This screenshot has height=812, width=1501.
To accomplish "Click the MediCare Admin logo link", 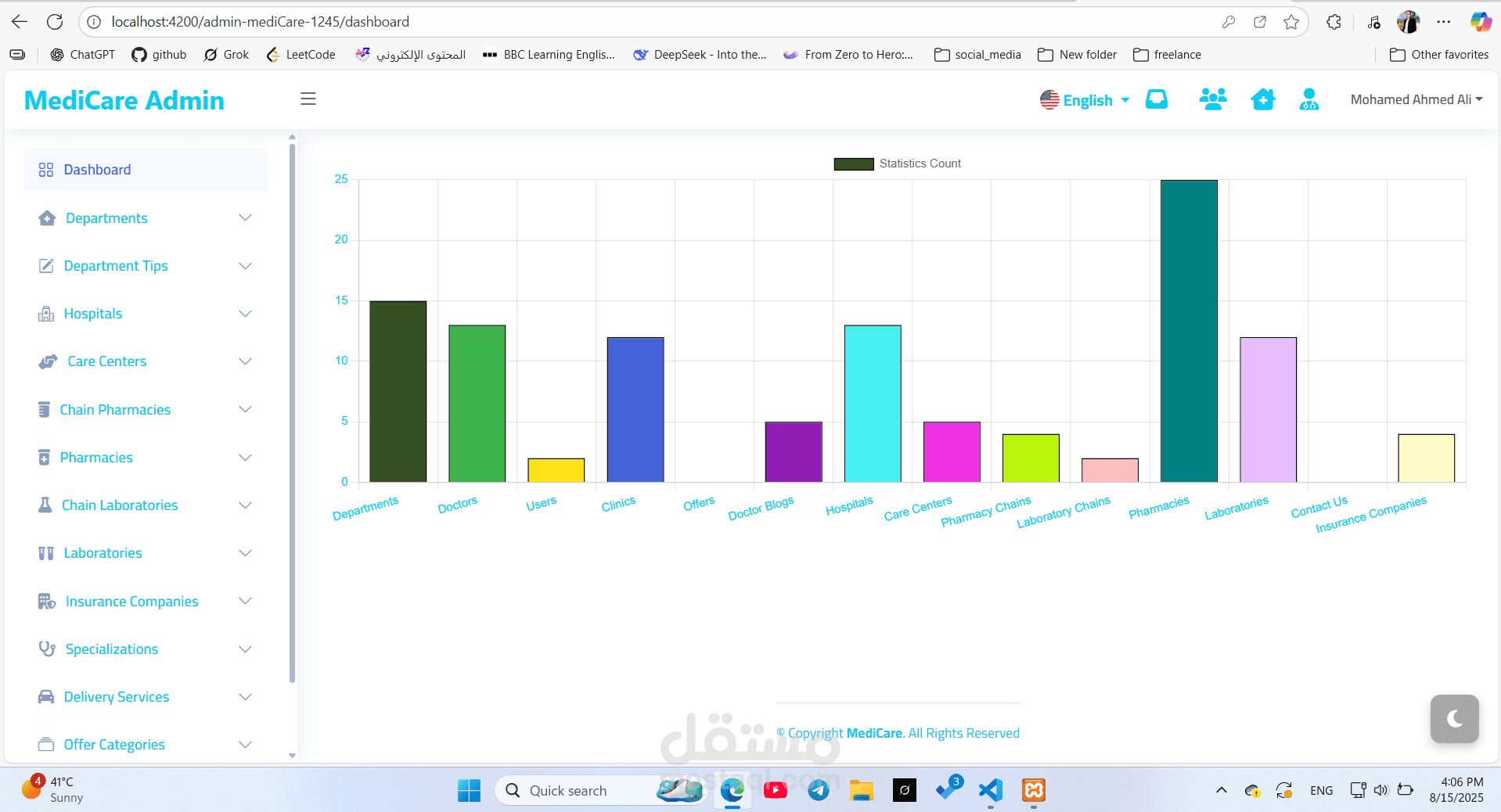I will pos(124,100).
